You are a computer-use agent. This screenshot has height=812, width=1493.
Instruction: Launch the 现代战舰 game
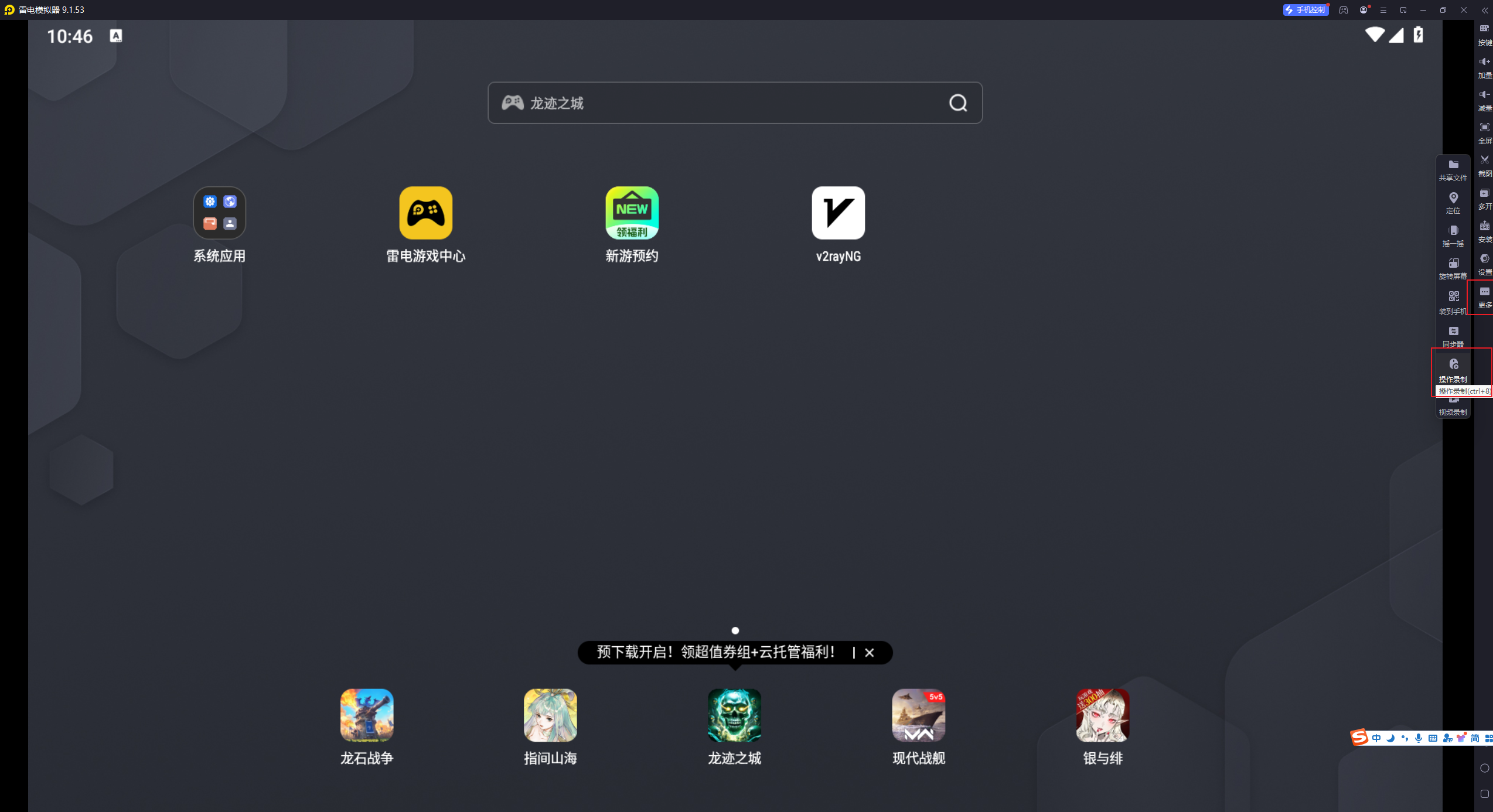click(x=919, y=727)
